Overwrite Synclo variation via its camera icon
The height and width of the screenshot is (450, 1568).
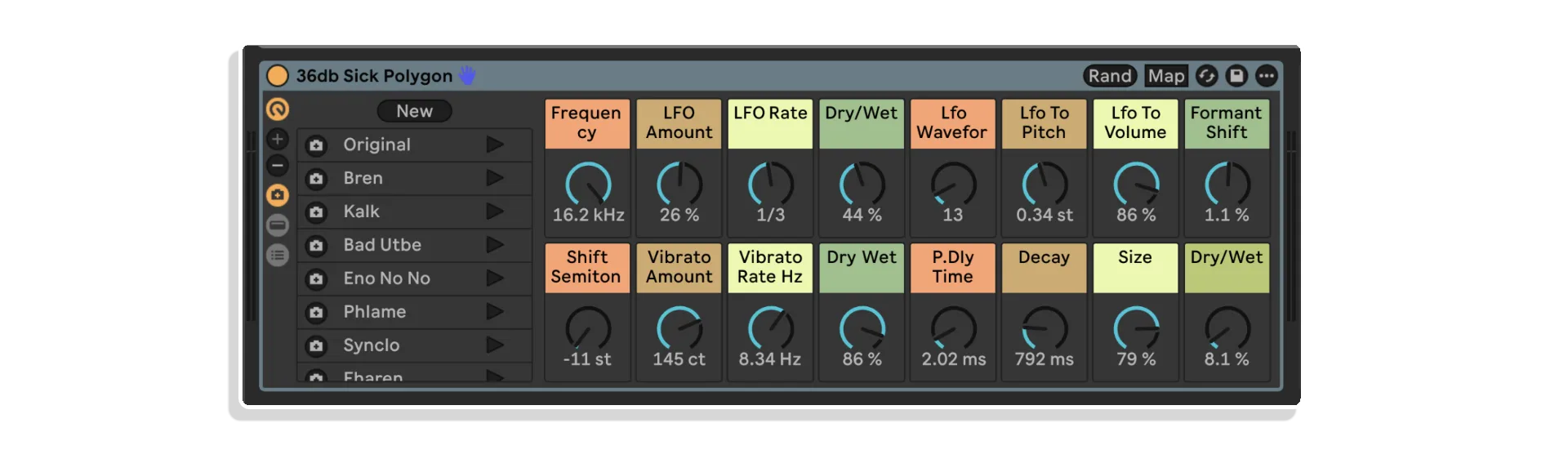coord(316,346)
